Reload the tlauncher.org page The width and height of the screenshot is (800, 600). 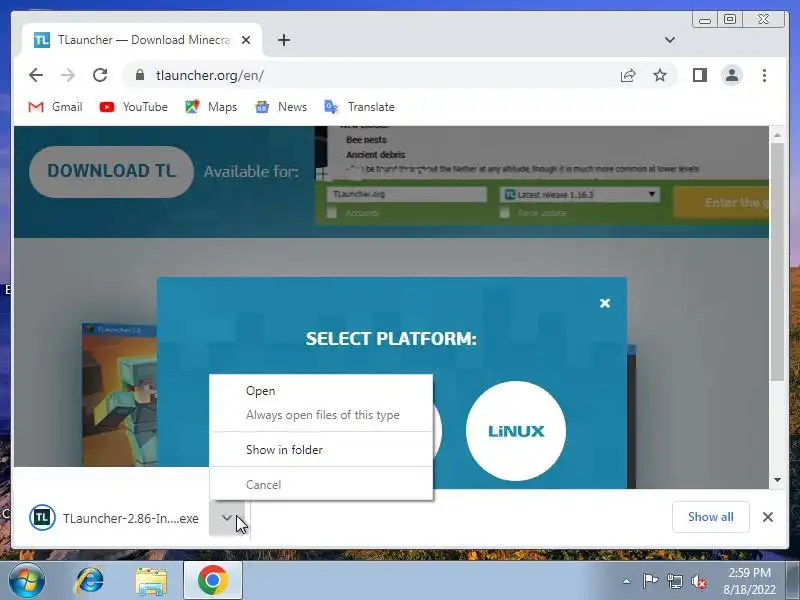[100, 76]
